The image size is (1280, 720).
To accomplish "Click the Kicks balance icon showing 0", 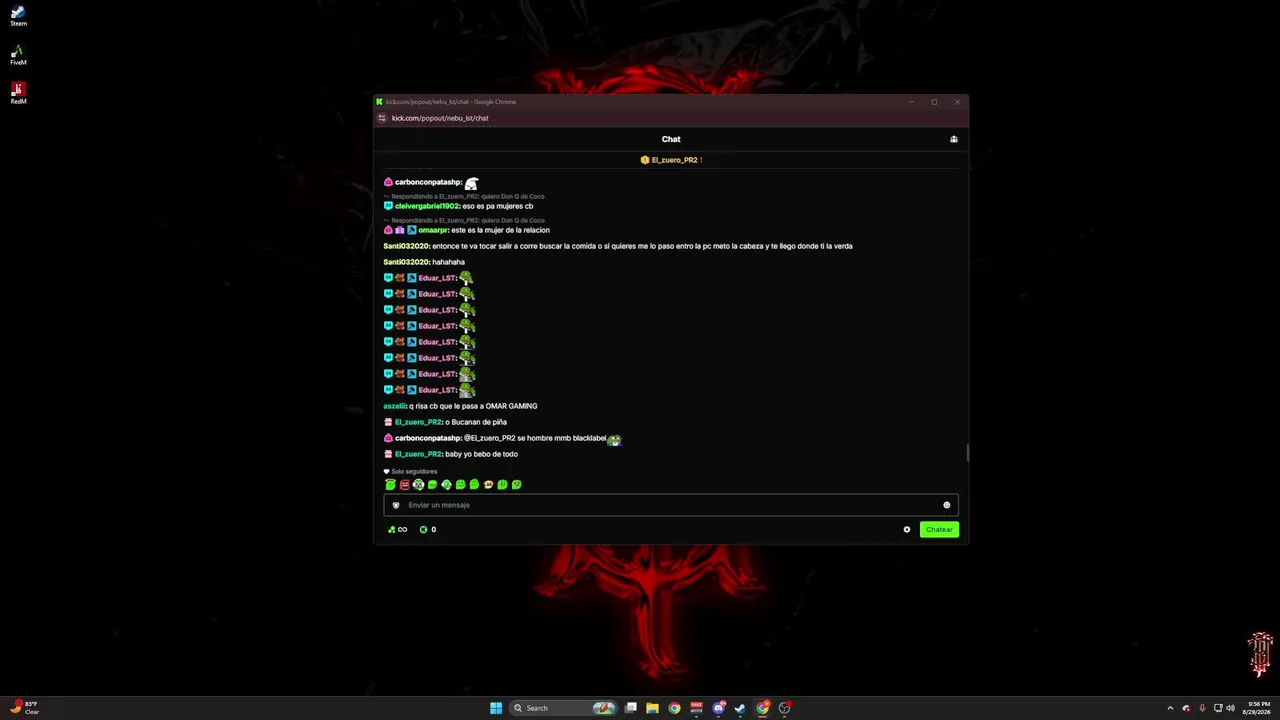I will coord(428,530).
